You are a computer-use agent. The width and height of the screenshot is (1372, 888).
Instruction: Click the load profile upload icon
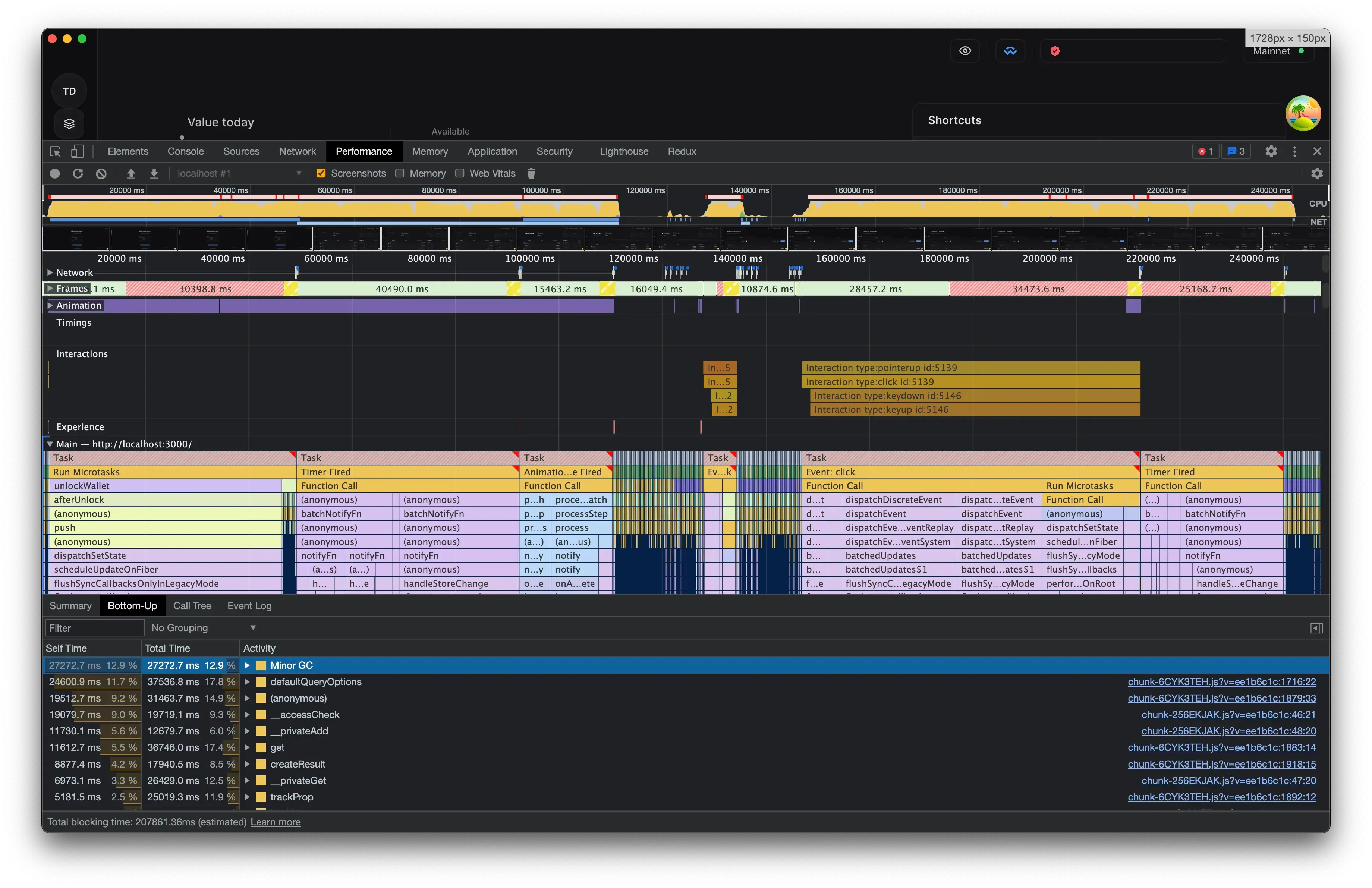click(x=131, y=173)
